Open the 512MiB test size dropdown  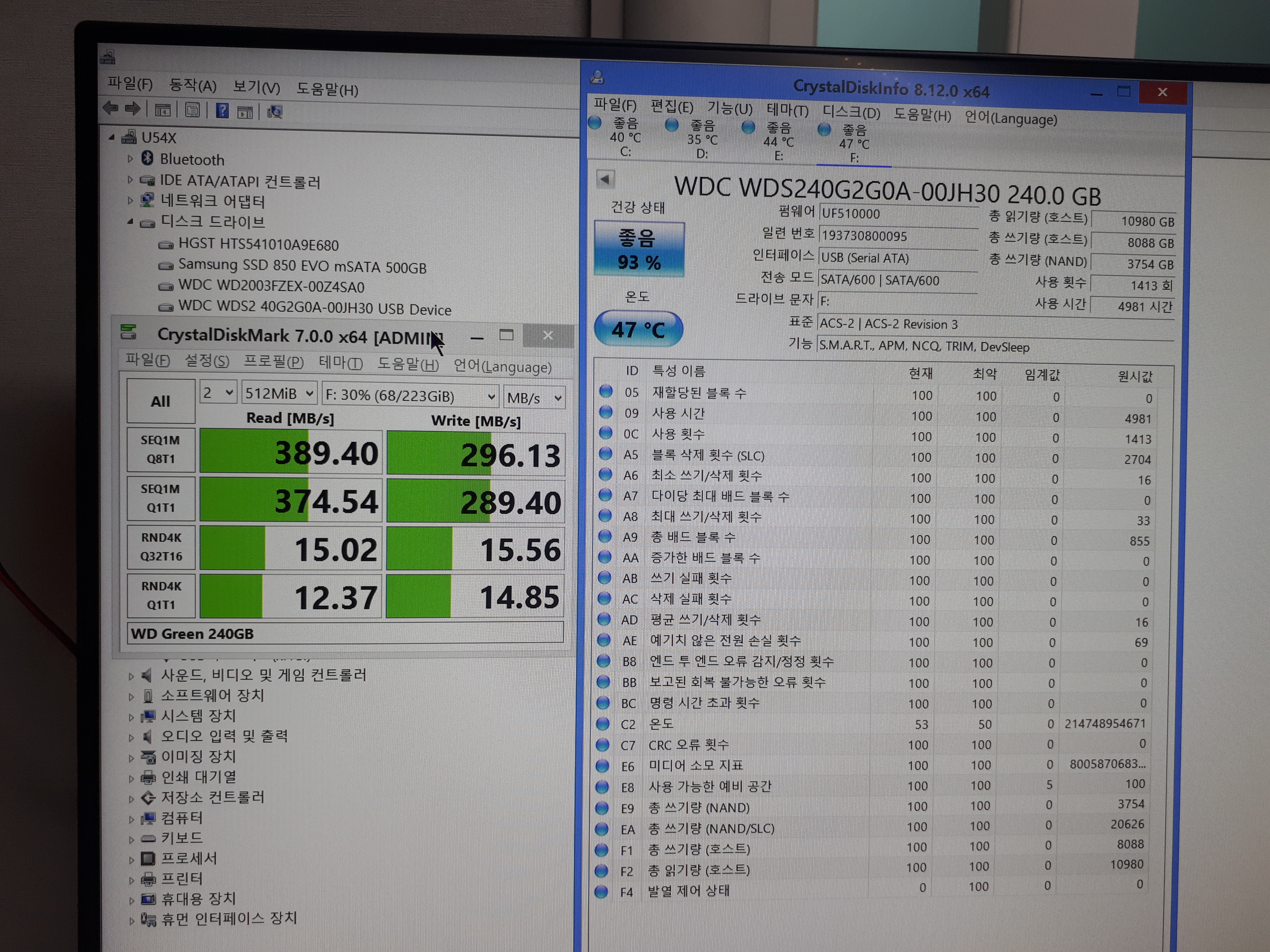[x=279, y=394]
